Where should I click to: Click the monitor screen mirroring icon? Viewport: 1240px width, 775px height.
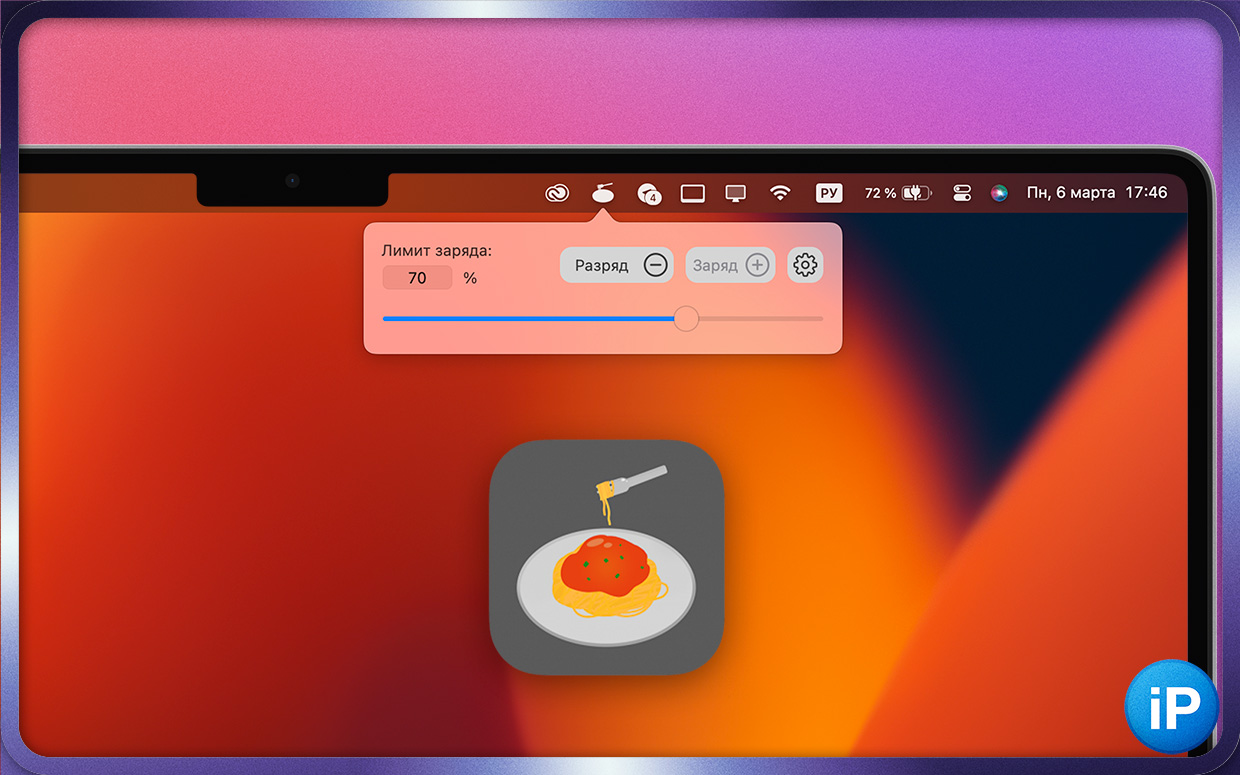click(x=736, y=193)
